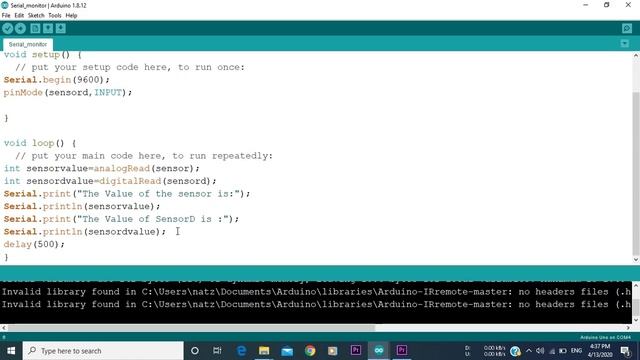This screenshot has width=640, height=360.
Task: Open the Serial Monitor magnifier icon
Action: (x=627, y=28)
